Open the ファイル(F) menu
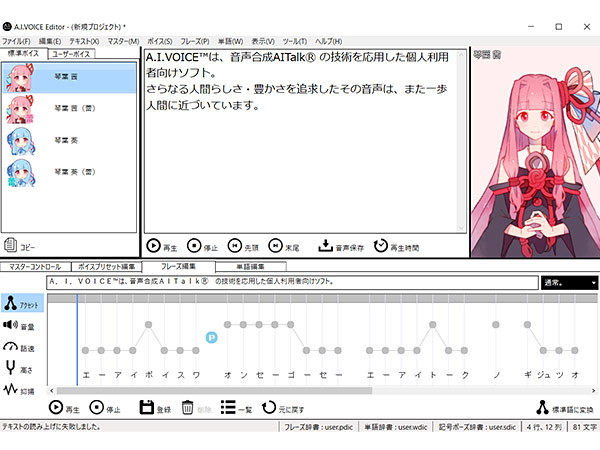Screen dimensions: 600x450 (x=16, y=41)
